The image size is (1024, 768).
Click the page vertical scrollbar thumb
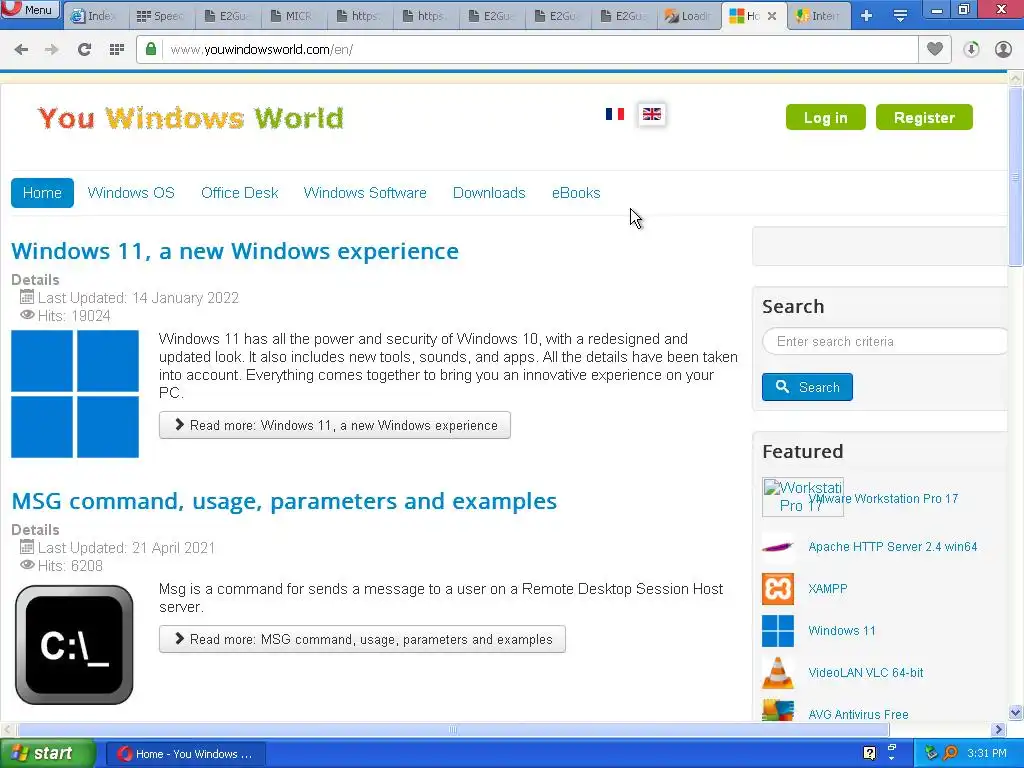[x=1016, y=176]
